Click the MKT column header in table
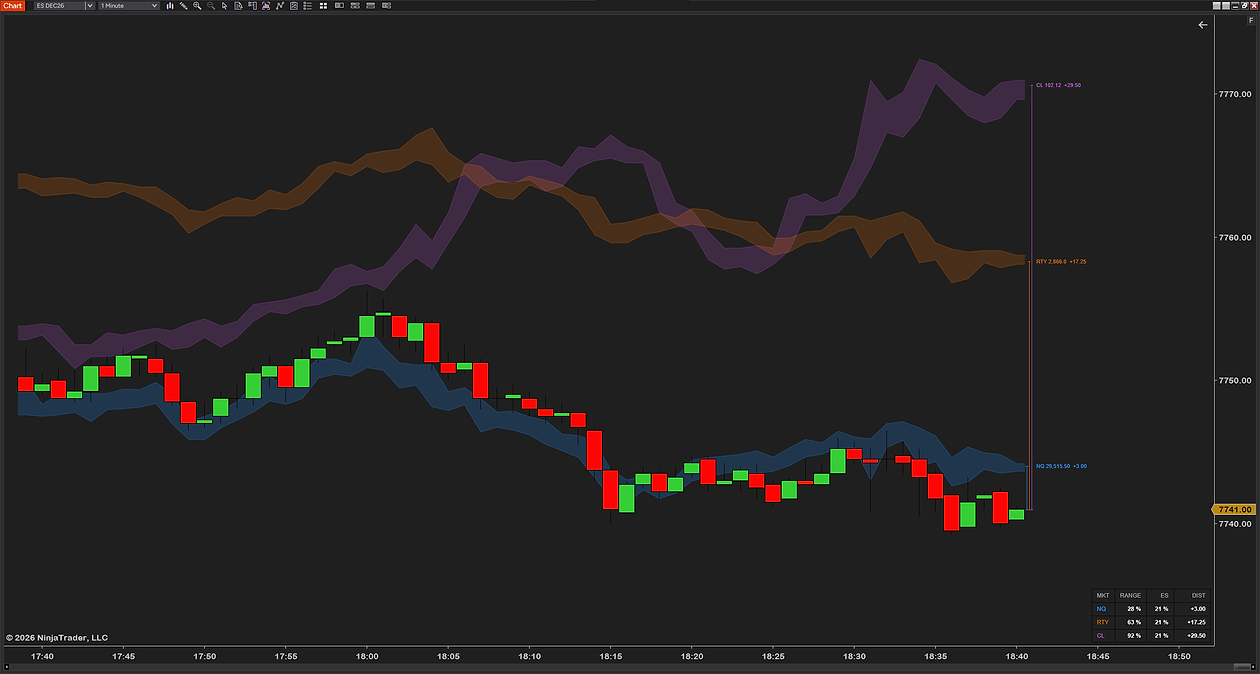Screen dimensions: 1260x674 [x=1103, y=596]
